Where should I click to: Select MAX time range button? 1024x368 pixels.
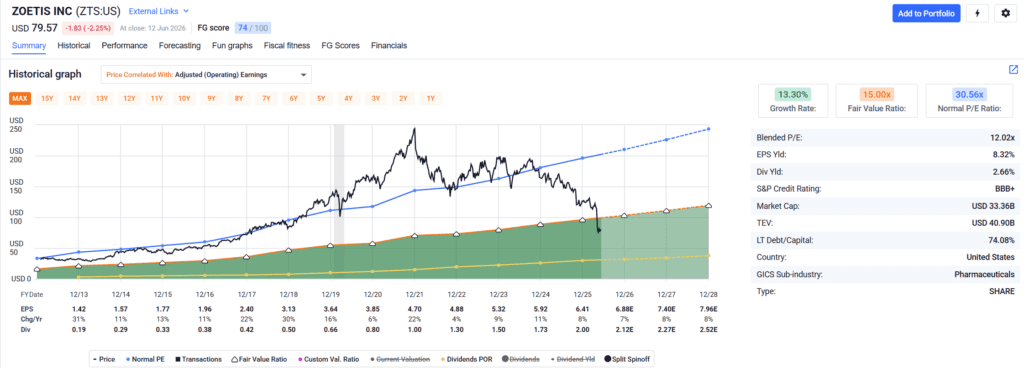tap(20, 99)
